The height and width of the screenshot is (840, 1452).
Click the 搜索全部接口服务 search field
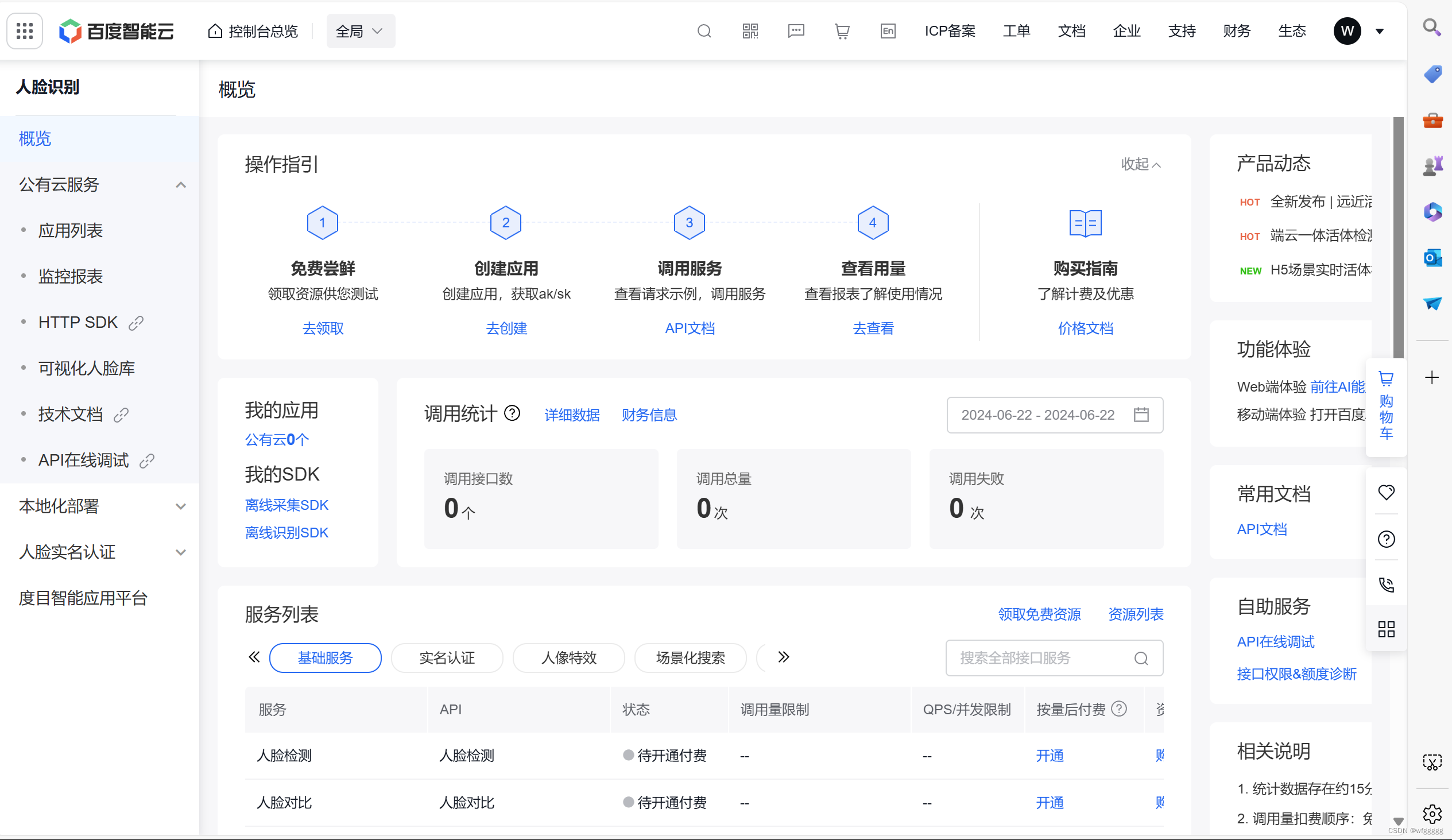[x=1055, y=659]
